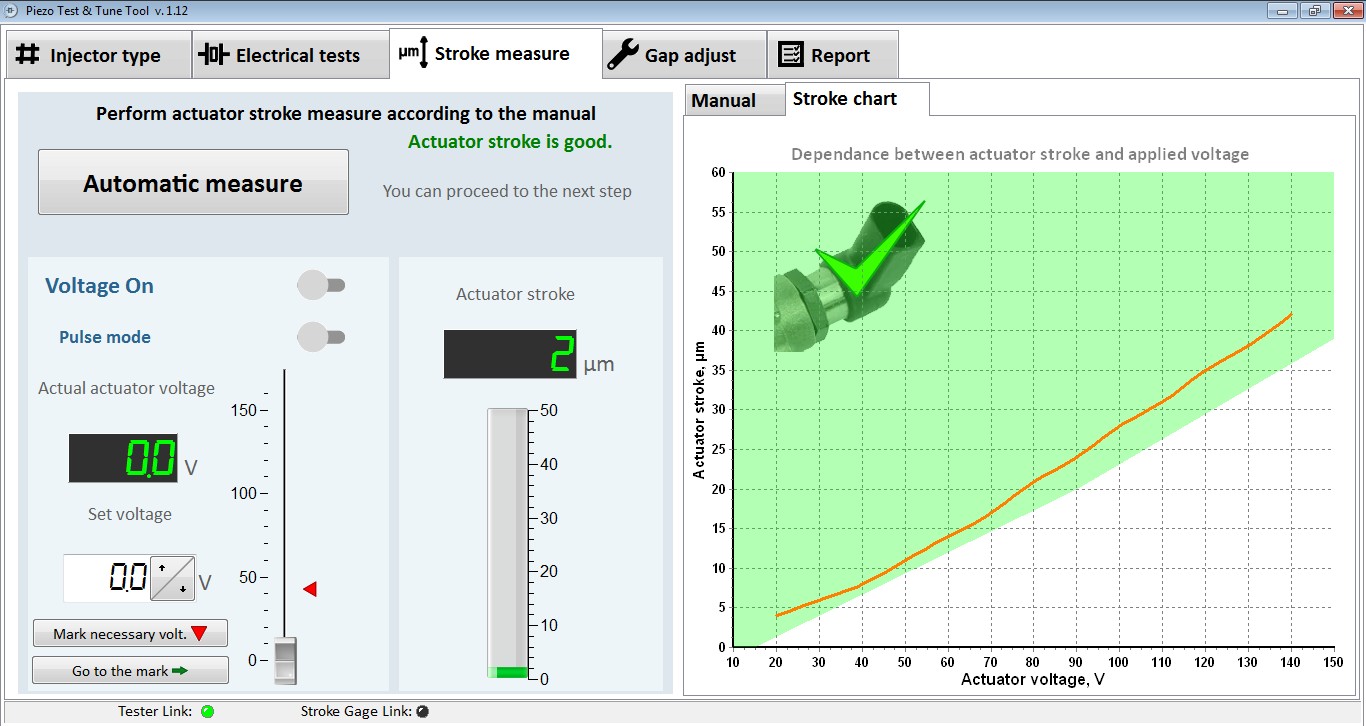Screen dimensions: 1366x726
Task: Click the Set voltage up/down stepper
Action: [x=172, y=579]
